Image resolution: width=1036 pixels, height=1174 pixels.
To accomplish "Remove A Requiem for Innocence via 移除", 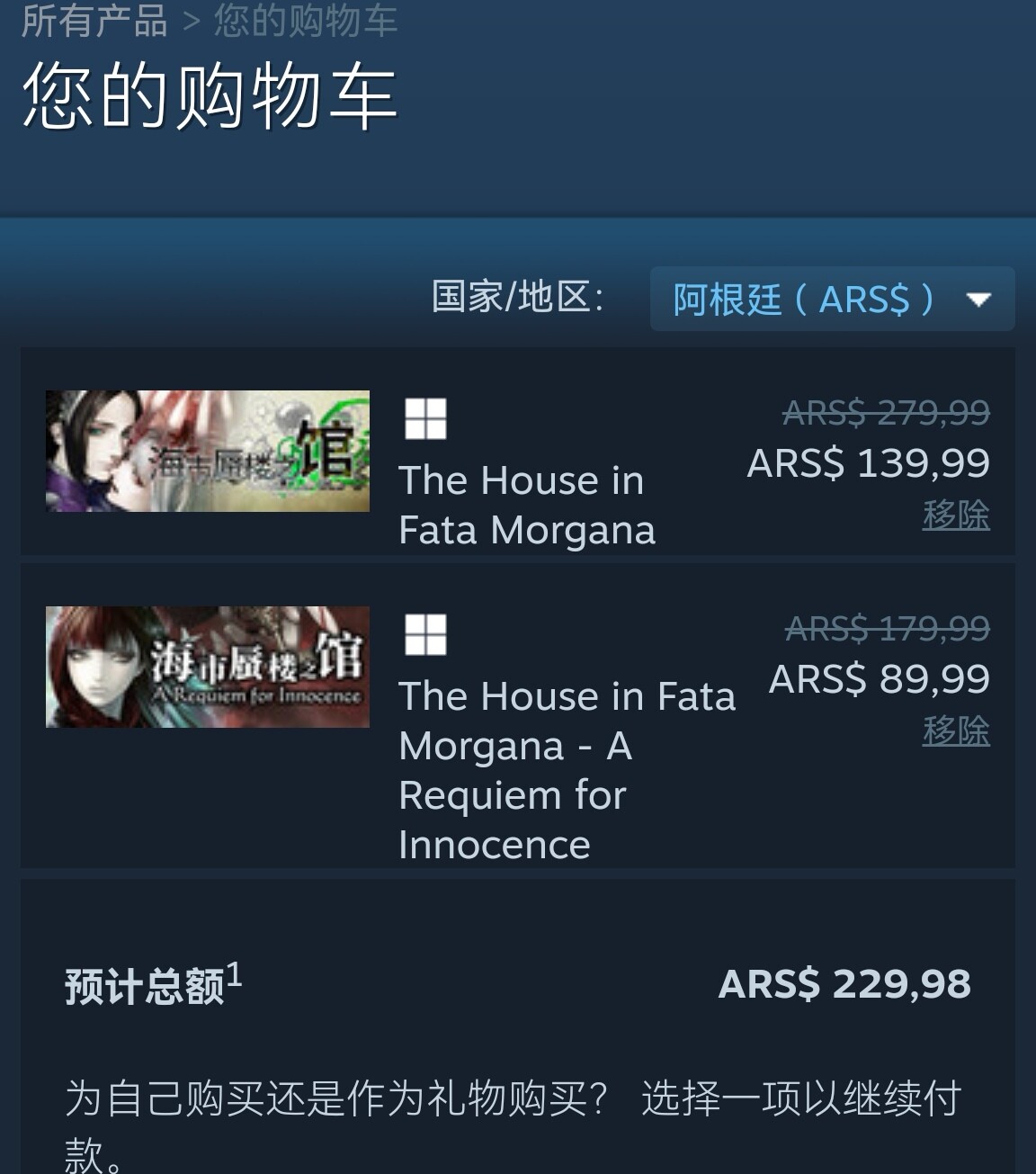I will [956, 730].
